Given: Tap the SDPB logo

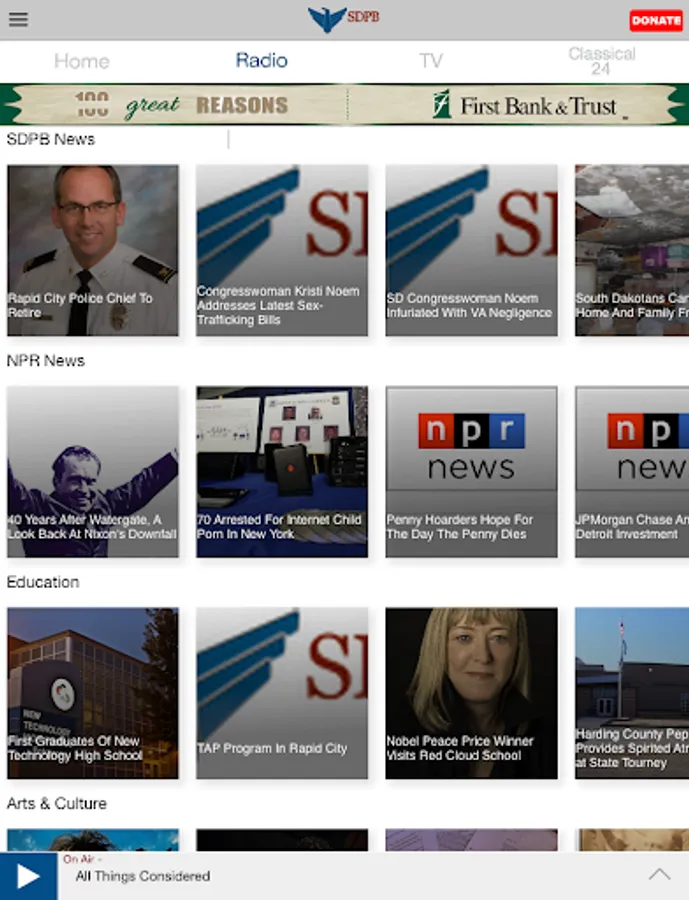Looking at the screenshot, I should pos(343,19).
